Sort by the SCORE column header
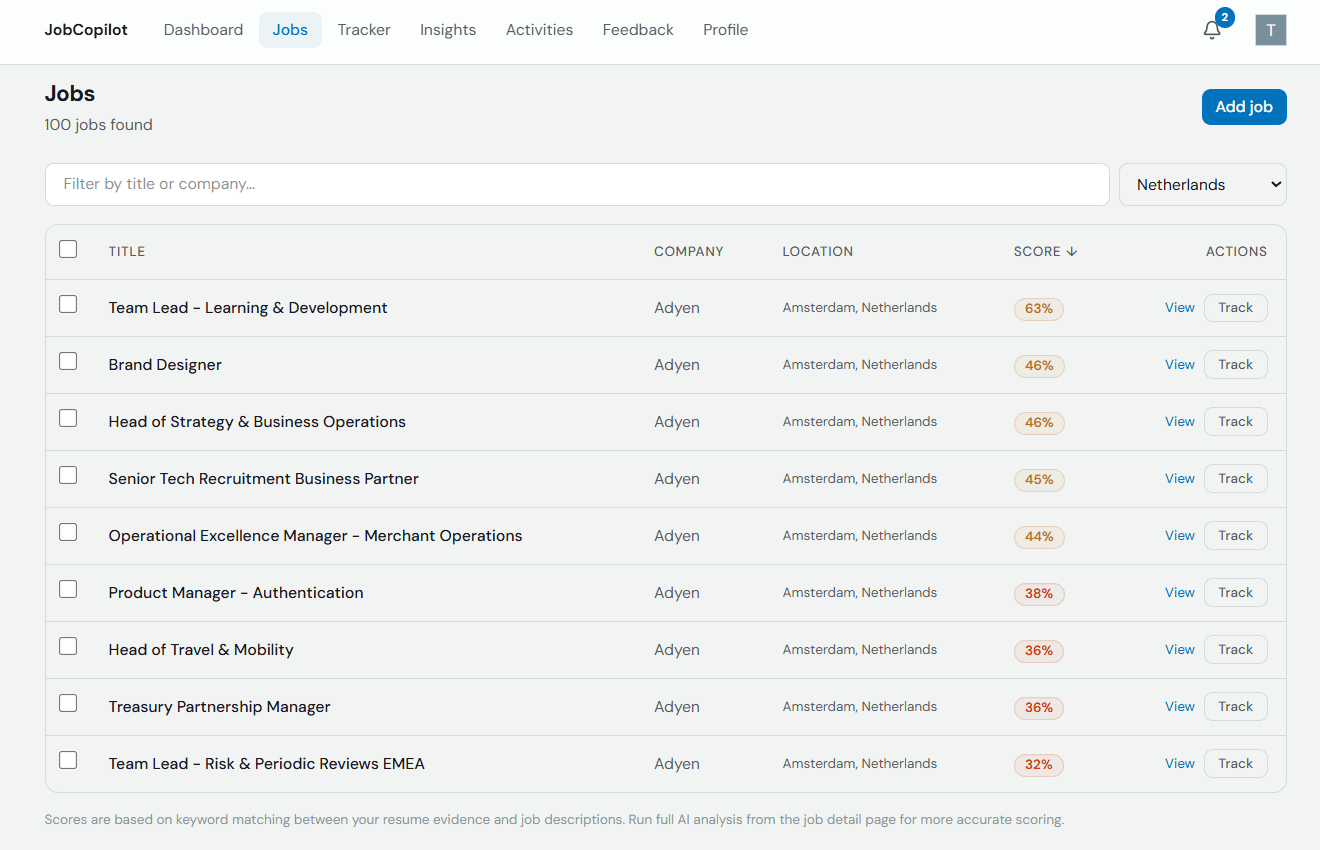Image resolution: width=1320 pixels, height=850 pixels. click(1045, 252)
